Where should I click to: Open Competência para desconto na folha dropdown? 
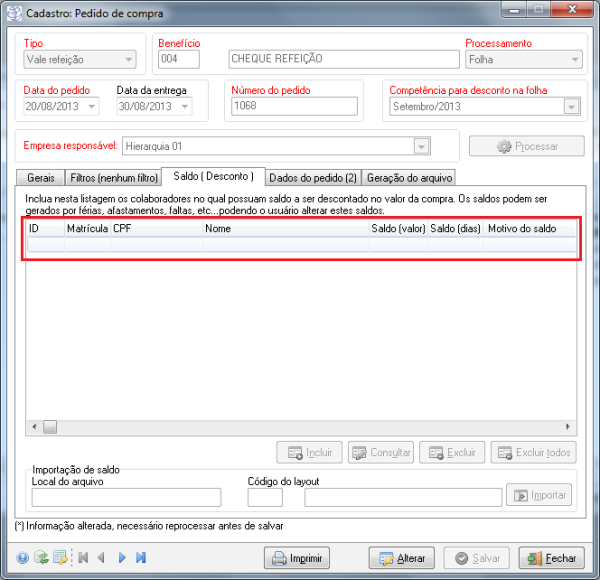(x=572, y=107)
